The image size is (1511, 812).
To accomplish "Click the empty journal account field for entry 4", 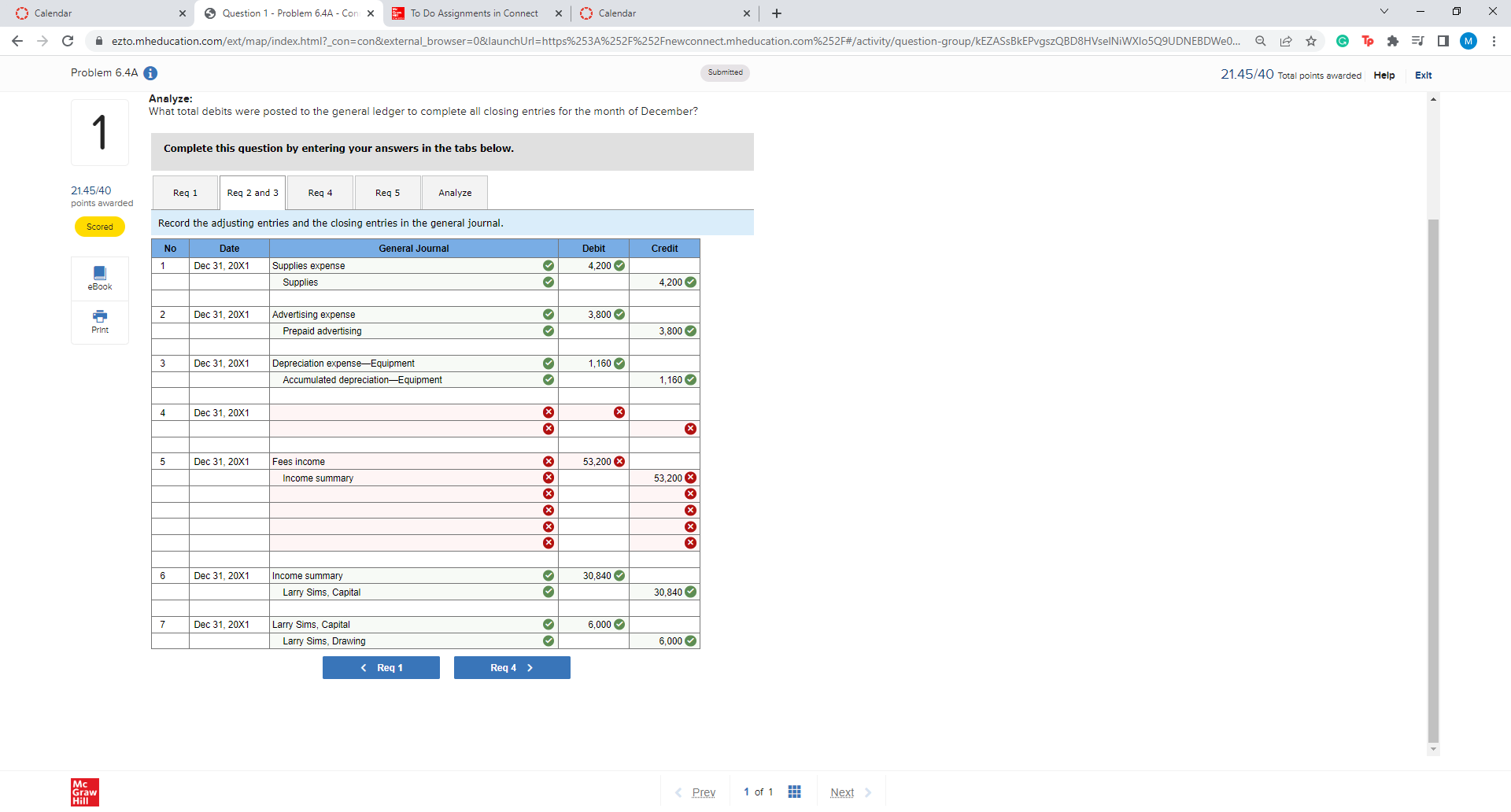I will (414, 413).
